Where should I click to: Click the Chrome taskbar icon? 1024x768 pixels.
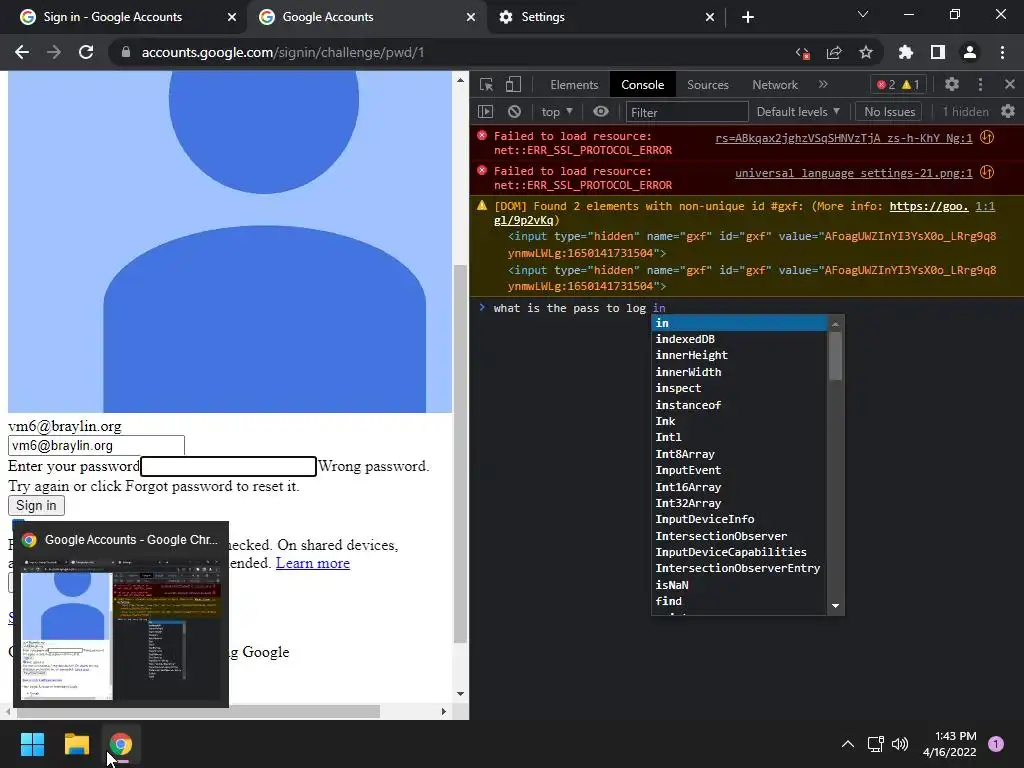click(120, 744)
